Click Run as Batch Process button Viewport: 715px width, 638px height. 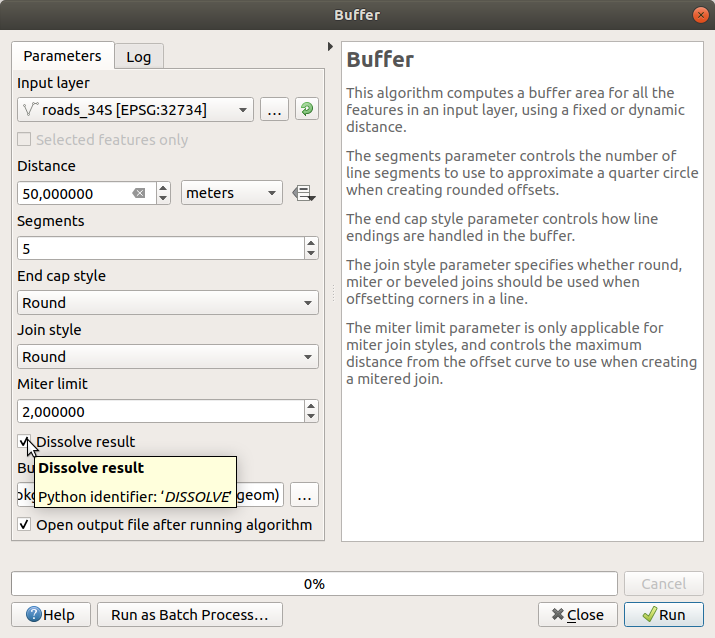[x=190, y=615]
